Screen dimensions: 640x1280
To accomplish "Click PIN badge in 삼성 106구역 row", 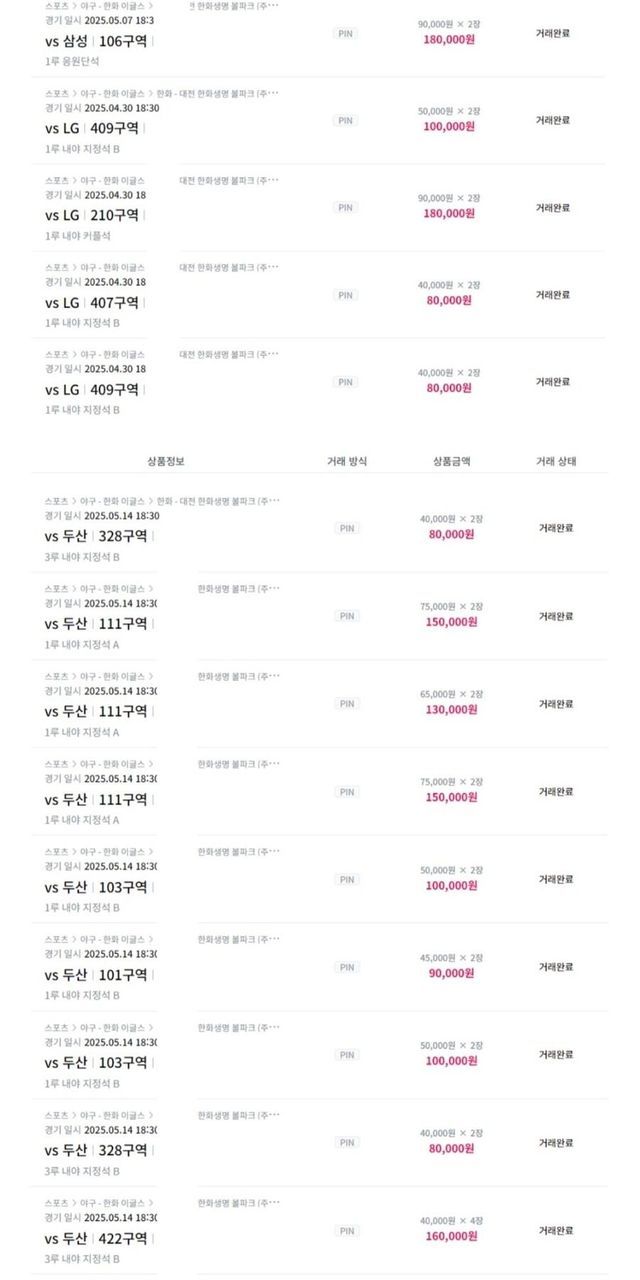I will [346, 33].
